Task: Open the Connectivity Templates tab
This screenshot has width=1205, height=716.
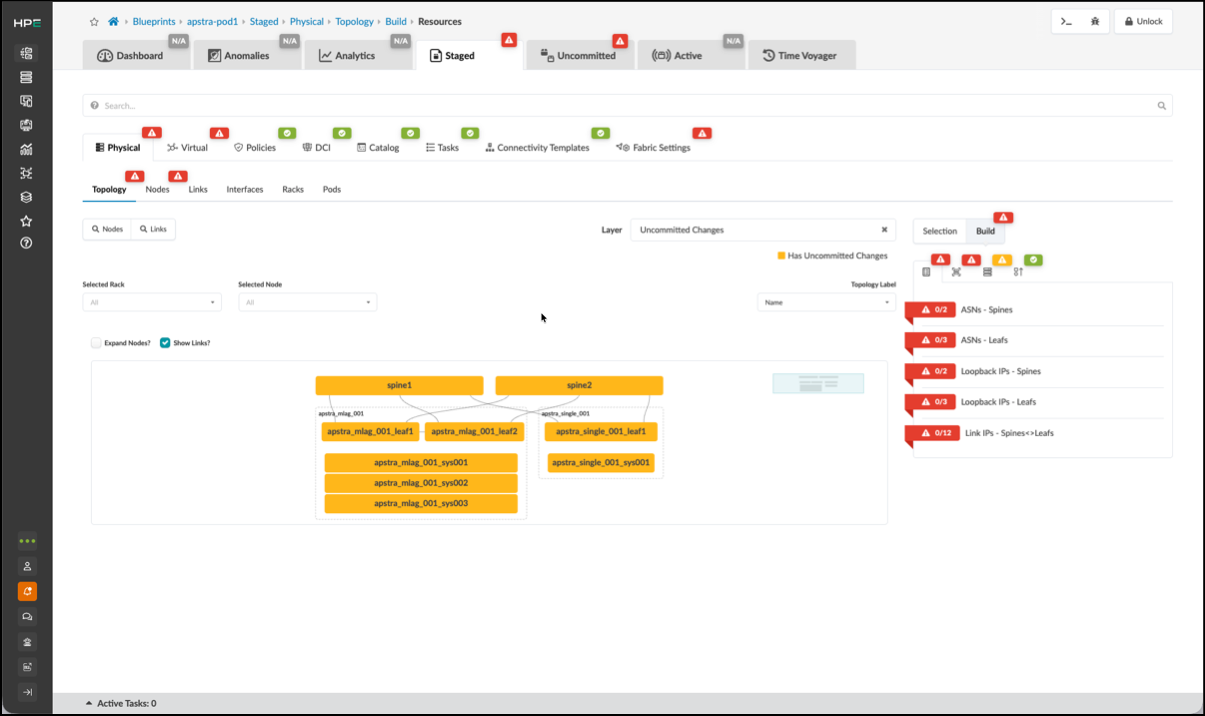Action: point(537,148)
